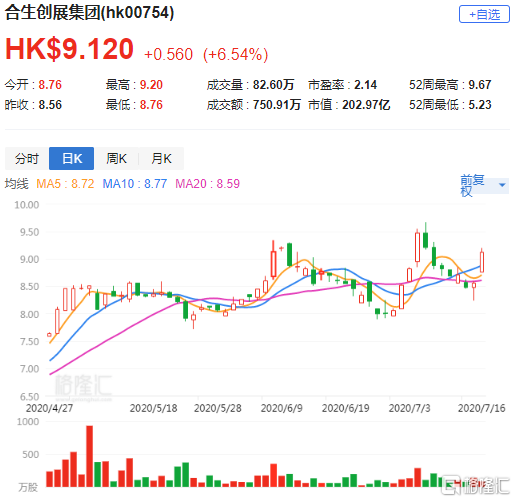Click the 格隆汇 watermark on chart
Screen dimensions: 516x502
(x=83, y=386)
